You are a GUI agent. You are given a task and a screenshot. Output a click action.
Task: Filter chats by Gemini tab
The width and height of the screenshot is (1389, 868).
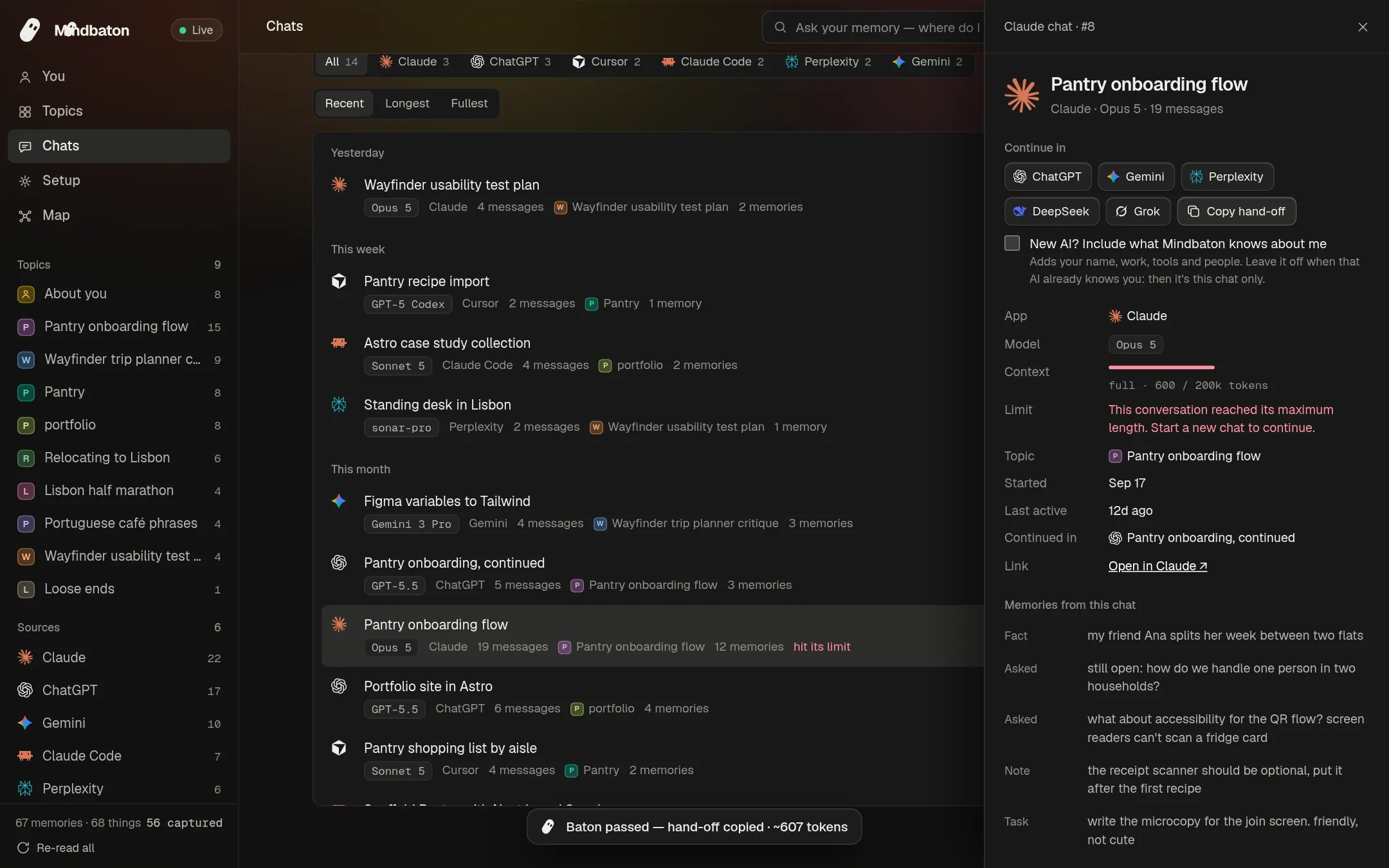tap(927, 62)
